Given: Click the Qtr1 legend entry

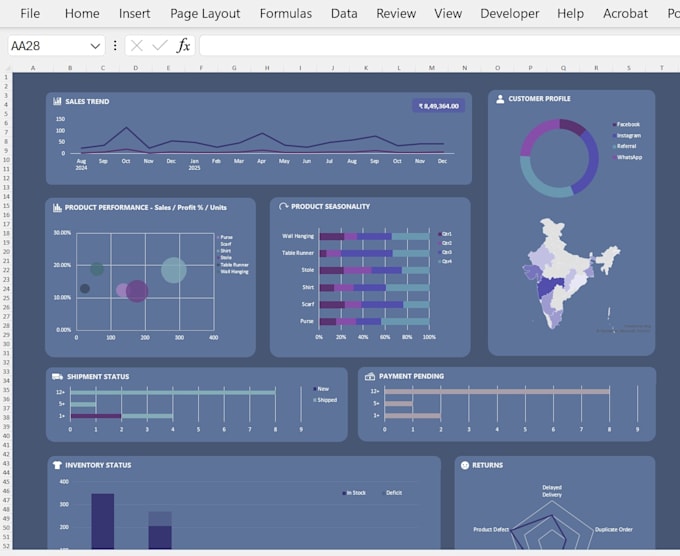Looking at the screenshot, I should click(445, 234).
